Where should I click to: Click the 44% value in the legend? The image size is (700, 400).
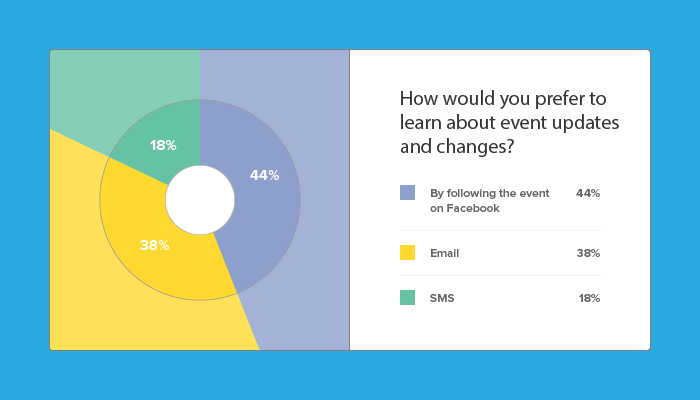588,193
